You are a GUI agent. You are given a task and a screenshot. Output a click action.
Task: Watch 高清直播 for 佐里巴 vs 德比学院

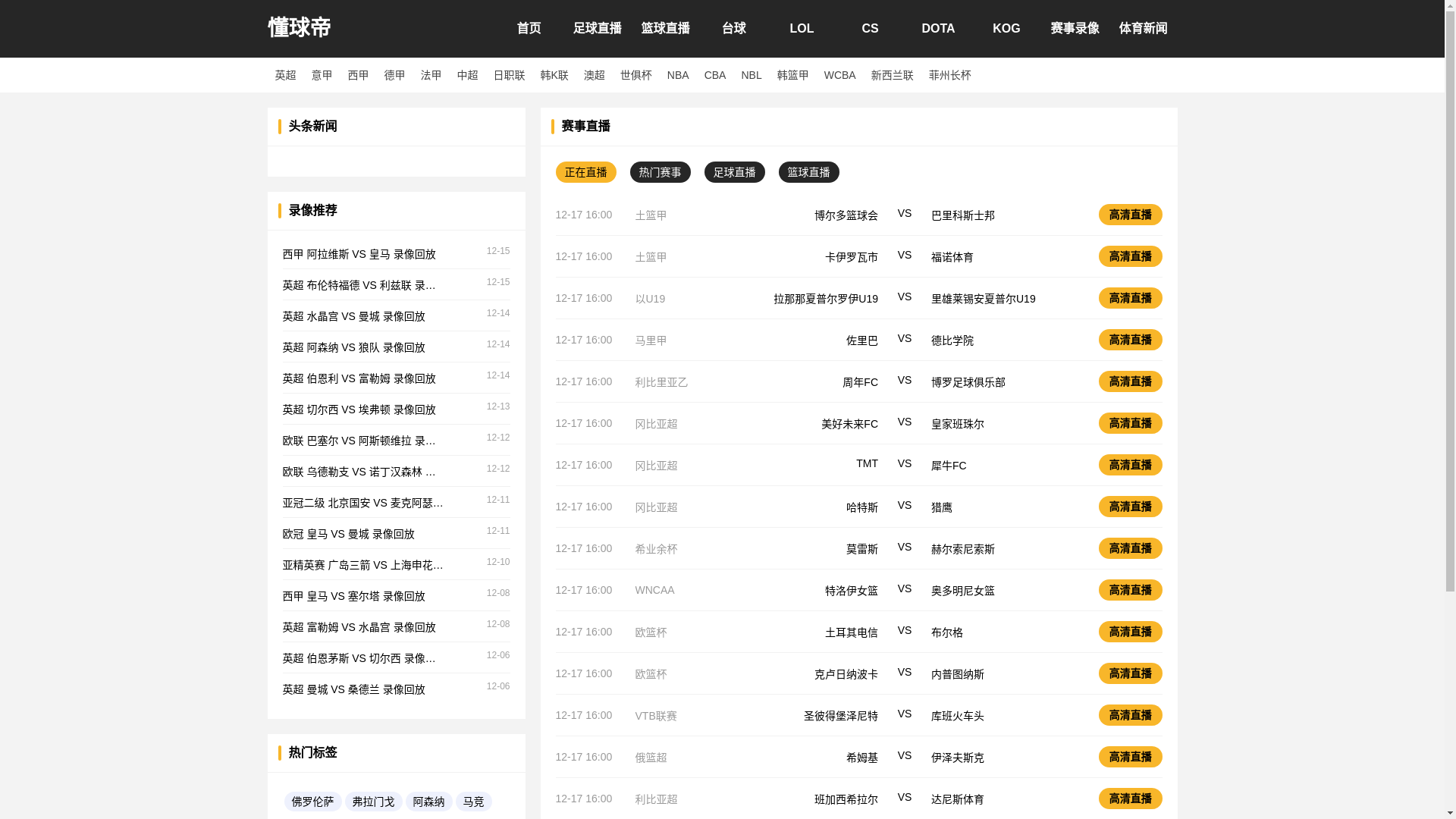[1130, 340]
